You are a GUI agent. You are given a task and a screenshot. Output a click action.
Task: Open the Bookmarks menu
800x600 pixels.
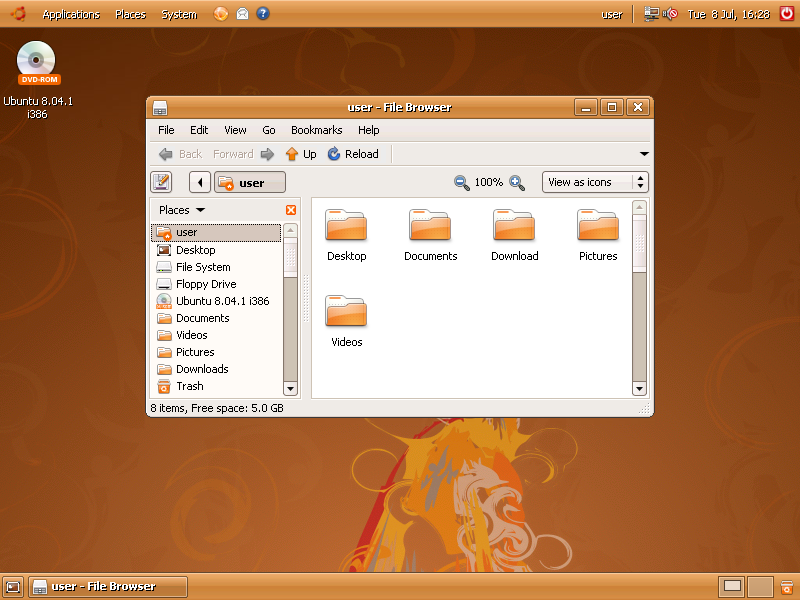pos(316,130)
